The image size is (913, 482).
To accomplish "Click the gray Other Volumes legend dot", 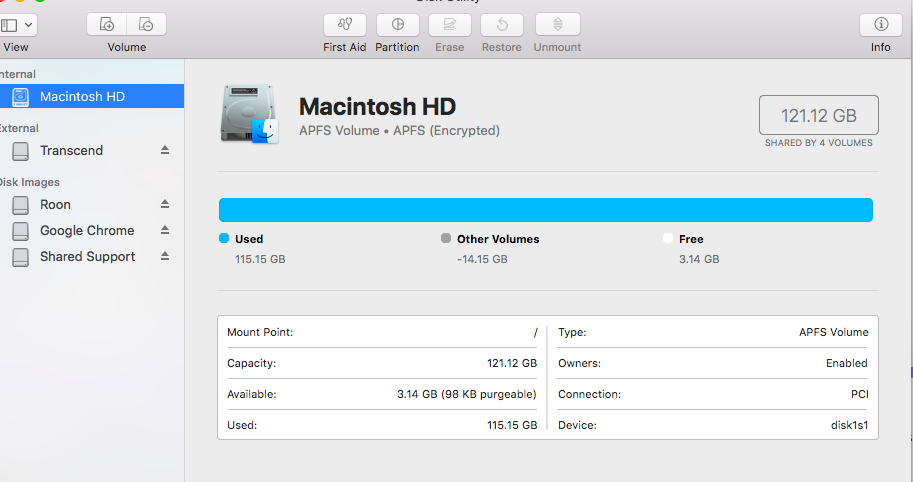I will pos(446,238).
